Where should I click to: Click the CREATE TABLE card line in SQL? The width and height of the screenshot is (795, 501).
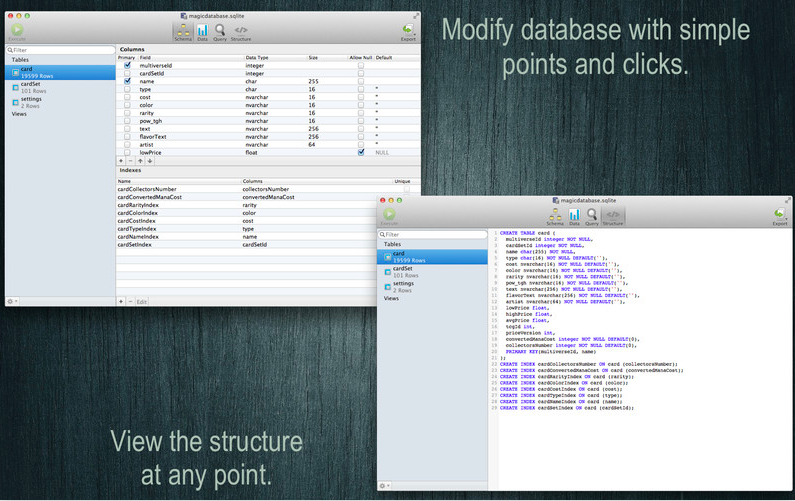coord(527,233)
